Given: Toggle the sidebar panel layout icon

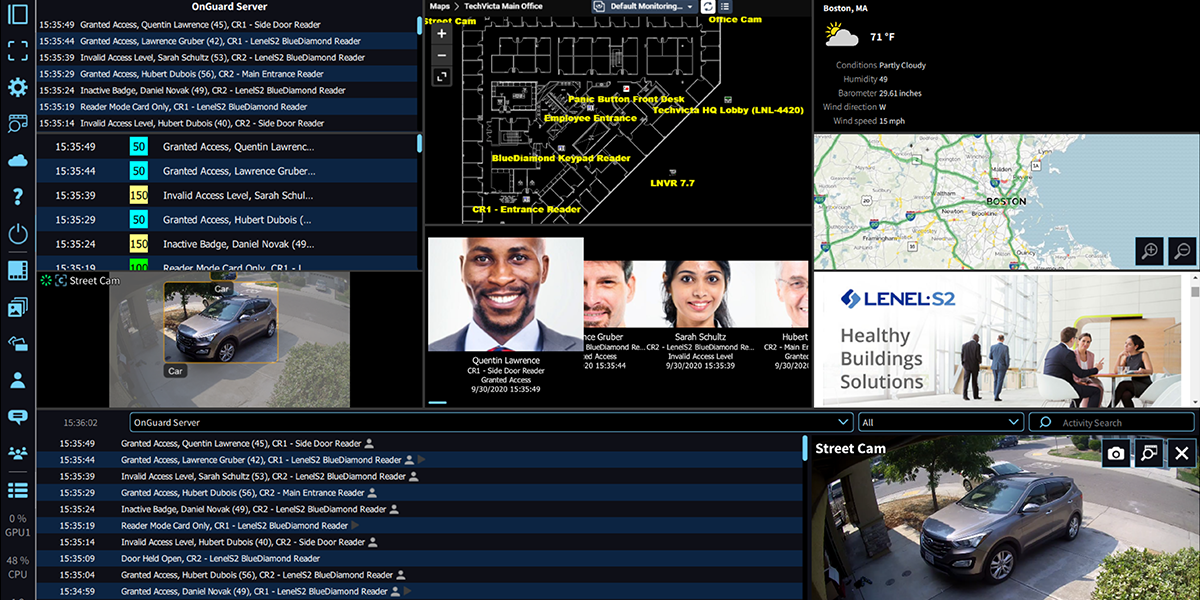Looking at the screenshot, I should coord(17,16).
